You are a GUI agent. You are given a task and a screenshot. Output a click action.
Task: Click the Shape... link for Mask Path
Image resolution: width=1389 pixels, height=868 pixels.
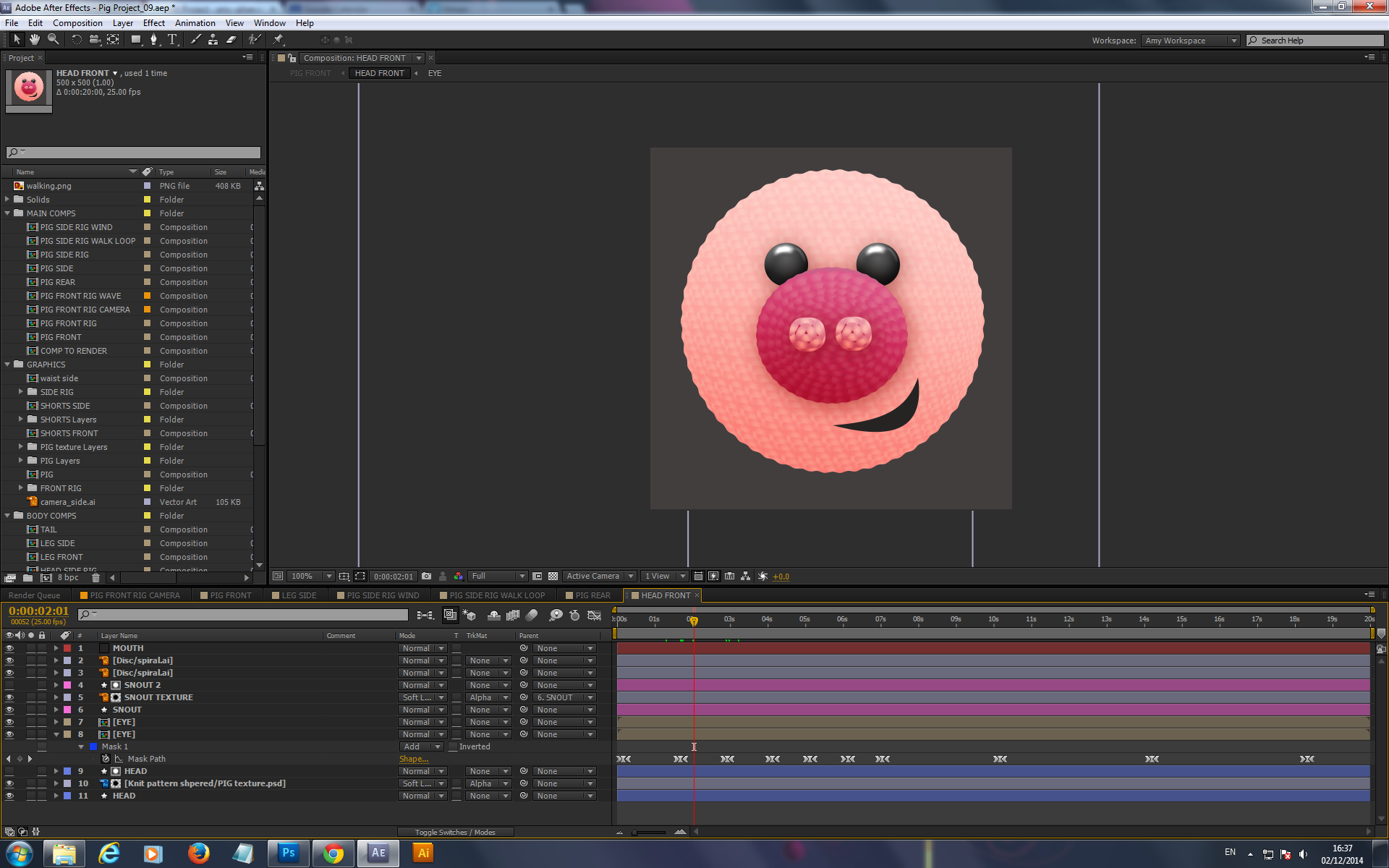pos(413,759)
